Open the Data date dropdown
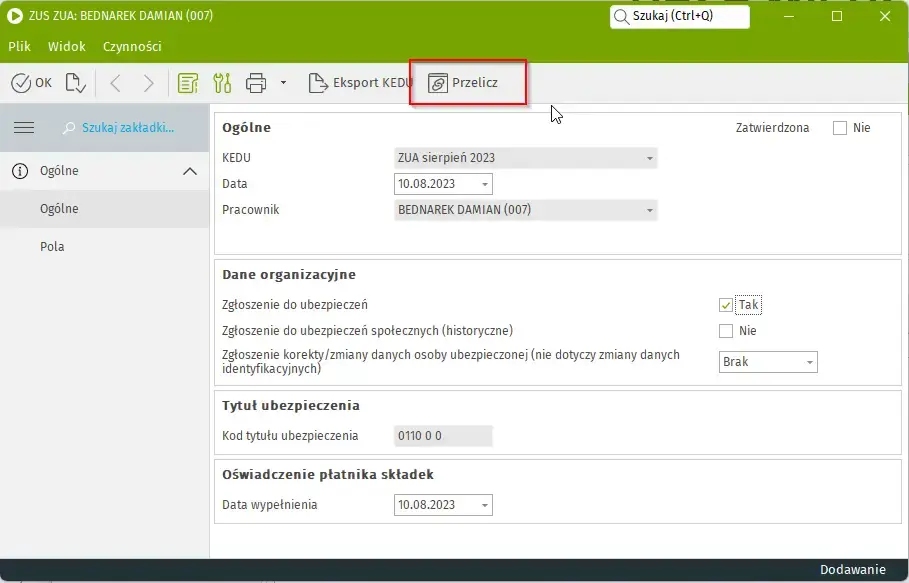The width and height of the screenshot is (909, 583). (x=485, y=185)
